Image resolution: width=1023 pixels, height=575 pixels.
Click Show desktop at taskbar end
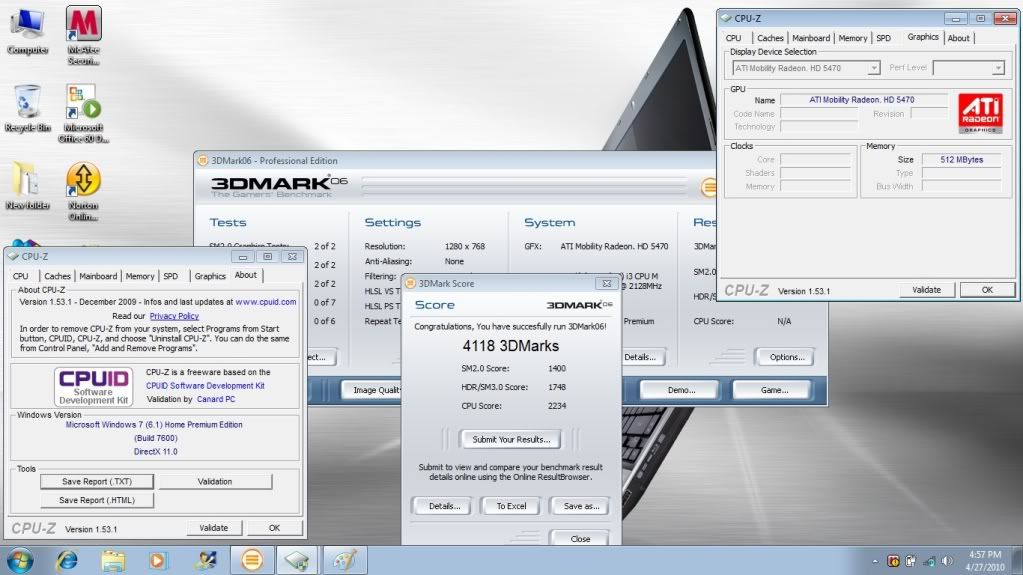tap(1018, 560)
